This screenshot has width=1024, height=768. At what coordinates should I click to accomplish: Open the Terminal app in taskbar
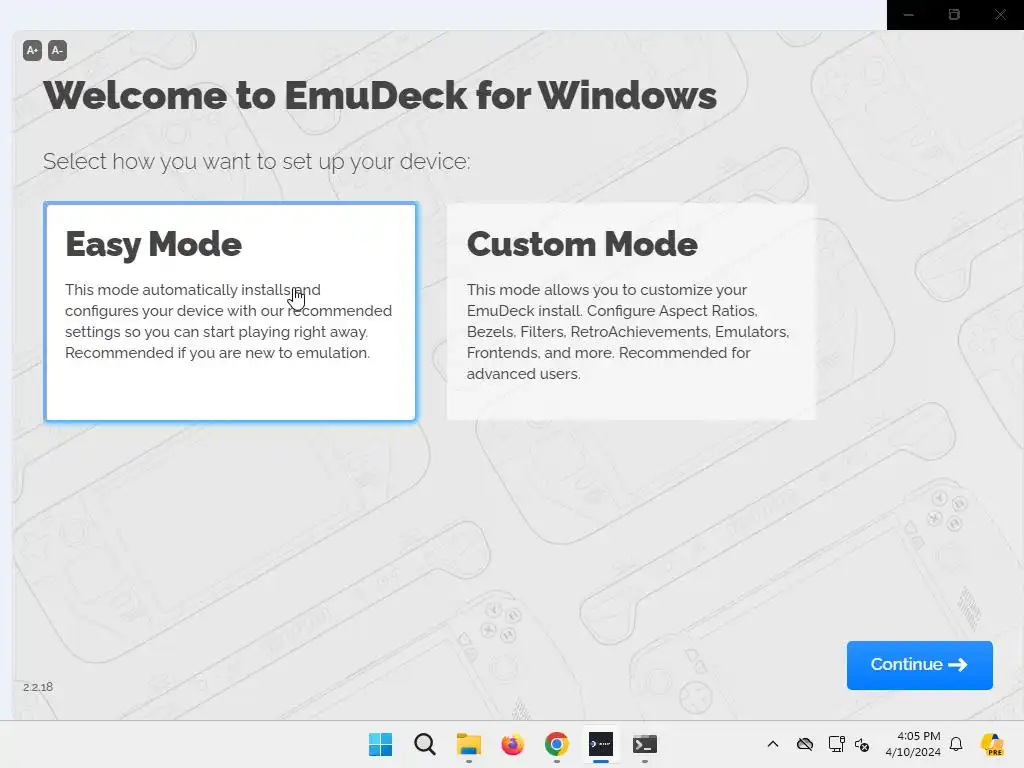click(645, 744)
